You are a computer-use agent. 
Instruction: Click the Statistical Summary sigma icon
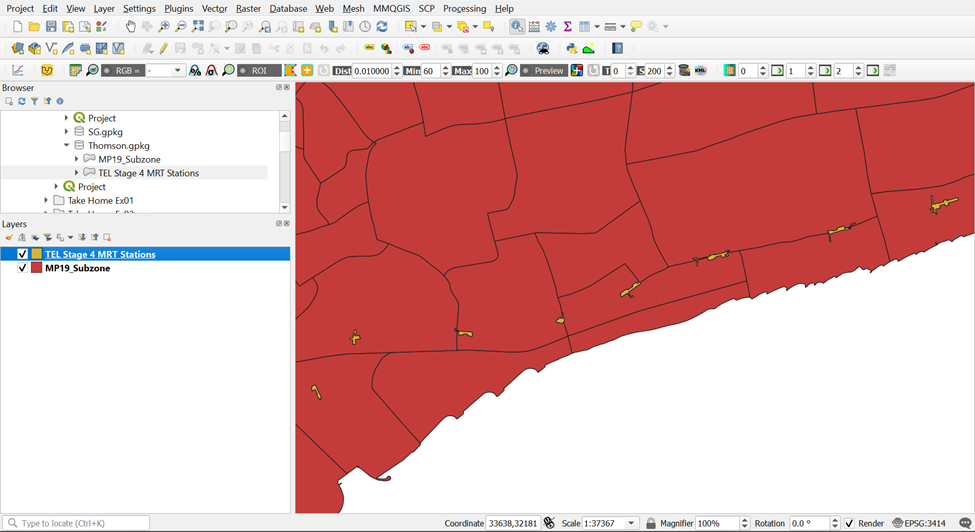(567, 27)
